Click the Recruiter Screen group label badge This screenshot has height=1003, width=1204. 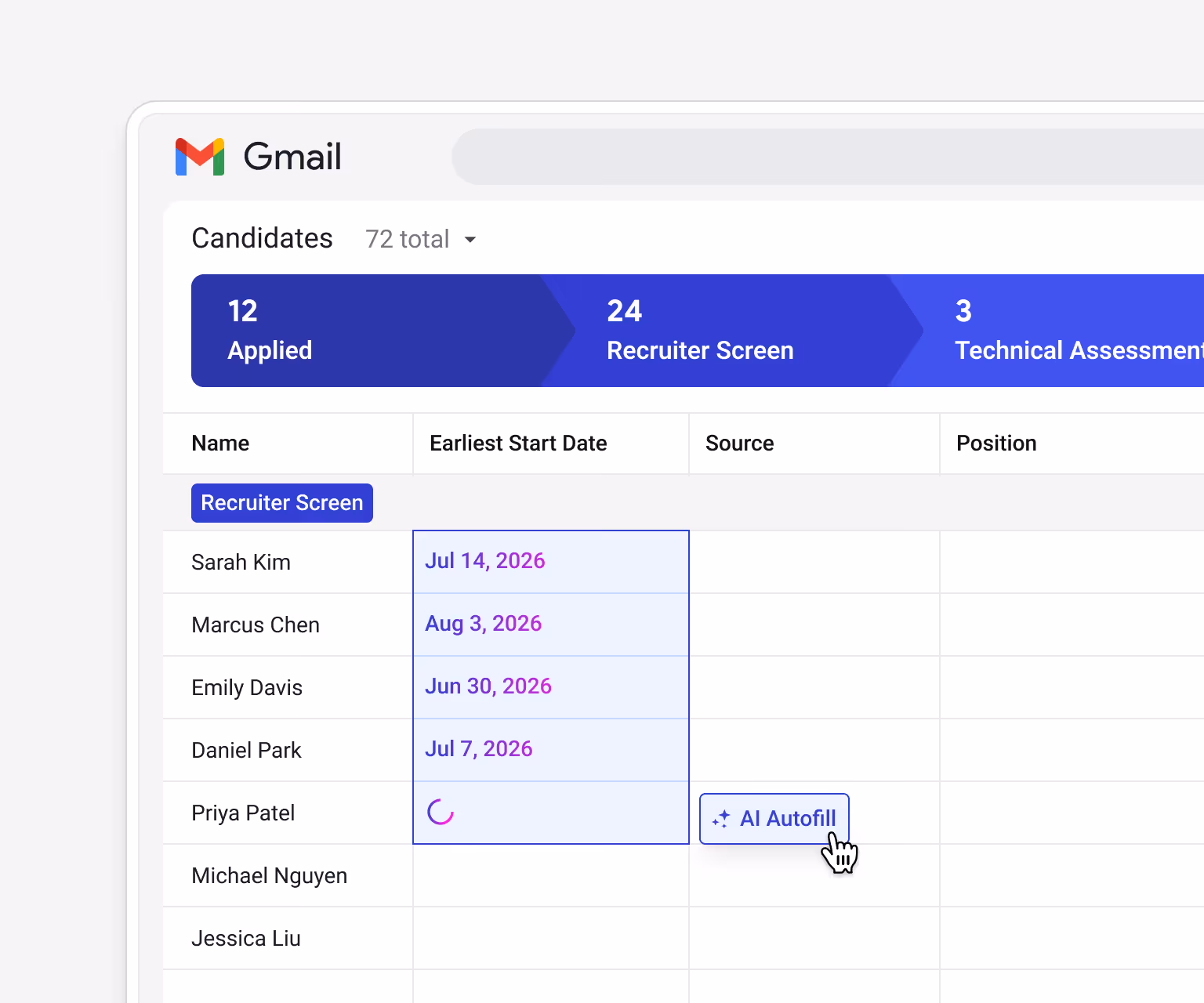[x=282, y=503]
